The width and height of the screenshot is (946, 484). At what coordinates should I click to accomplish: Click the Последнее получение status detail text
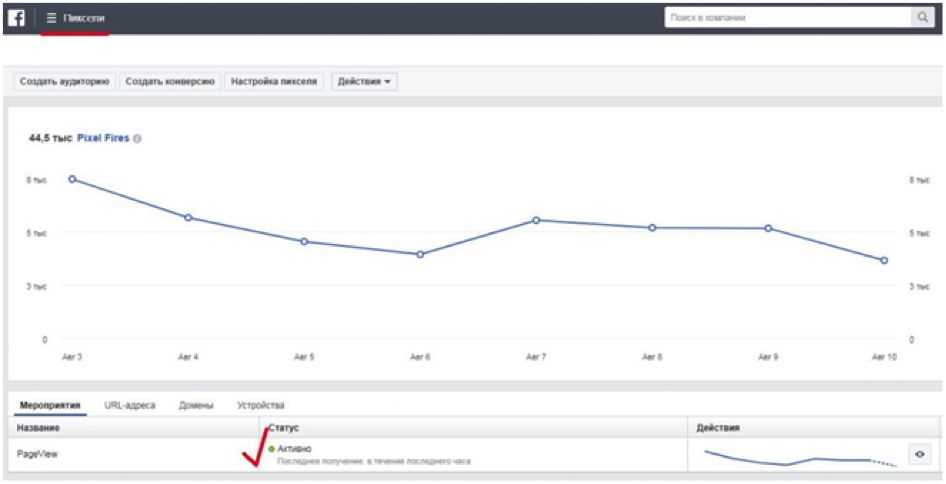pos(373,461)
